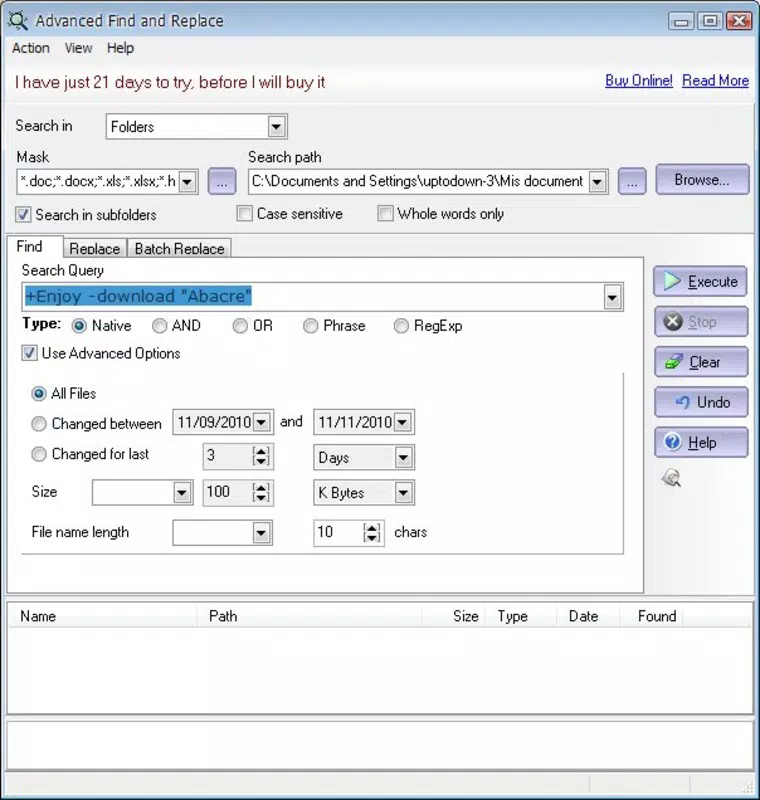Open the Help menu in menu bar
This screenshot has width=760, height=800.
120,48
